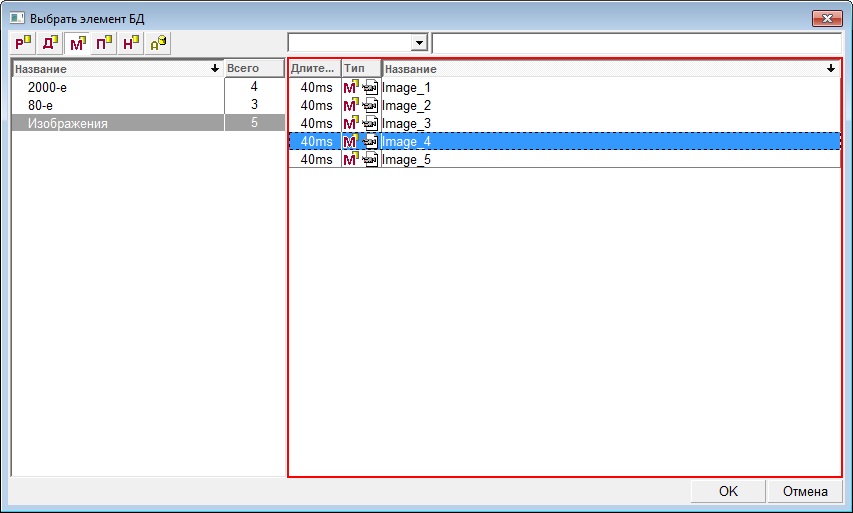853x513 pixels.
Task: Click the count 5 next to Изображения
Action: pos(254,122)
